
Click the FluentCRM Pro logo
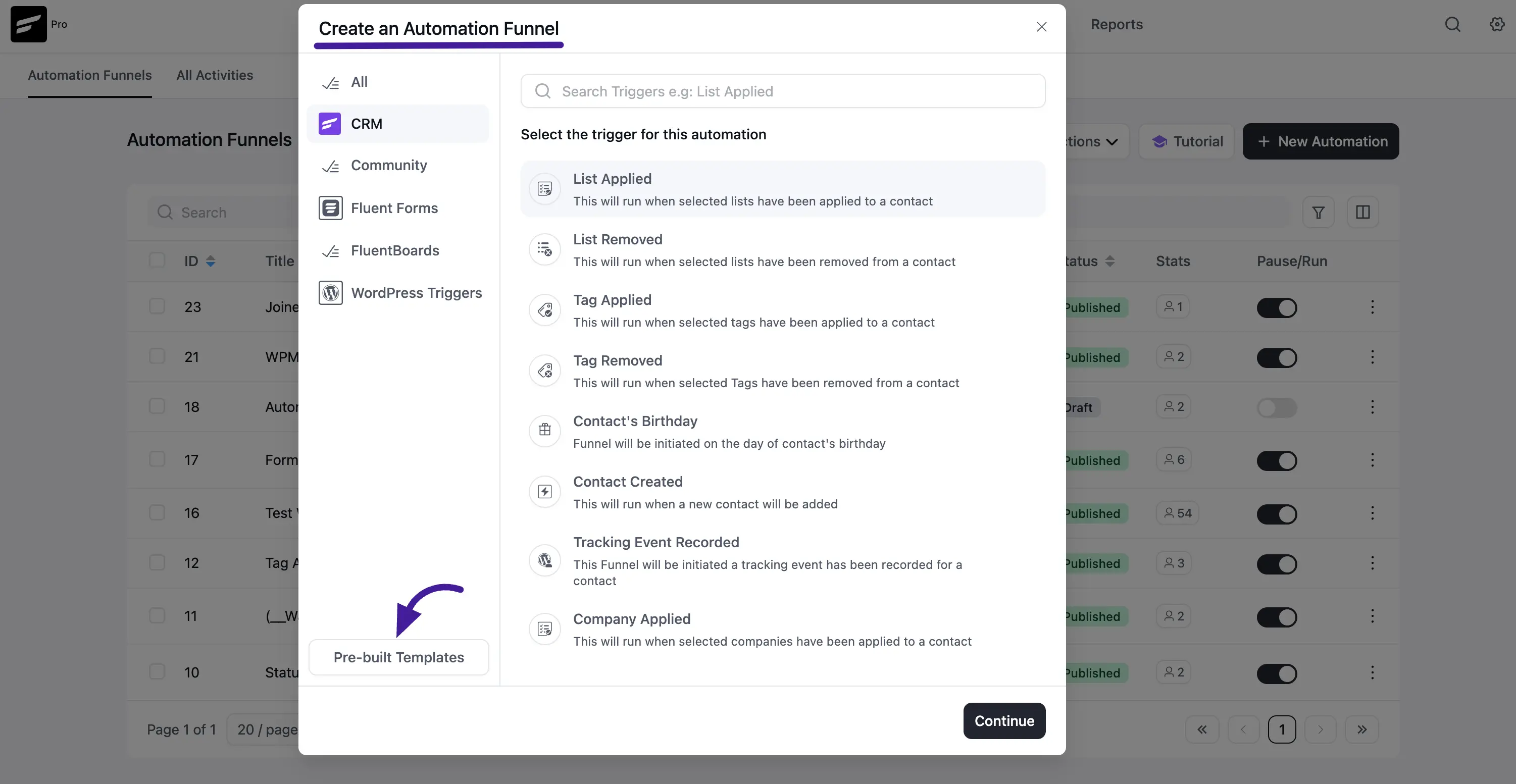[x=29, y=24]
